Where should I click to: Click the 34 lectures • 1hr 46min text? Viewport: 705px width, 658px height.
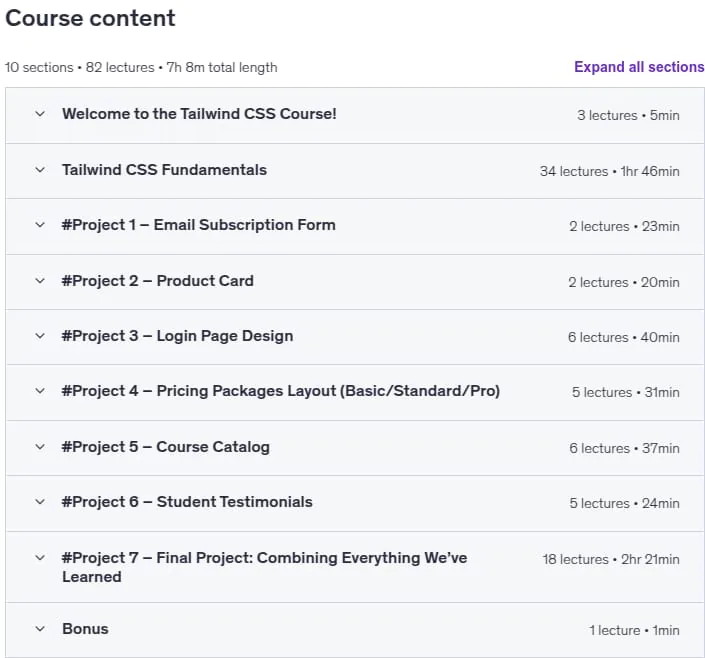[x=610, y=171]
